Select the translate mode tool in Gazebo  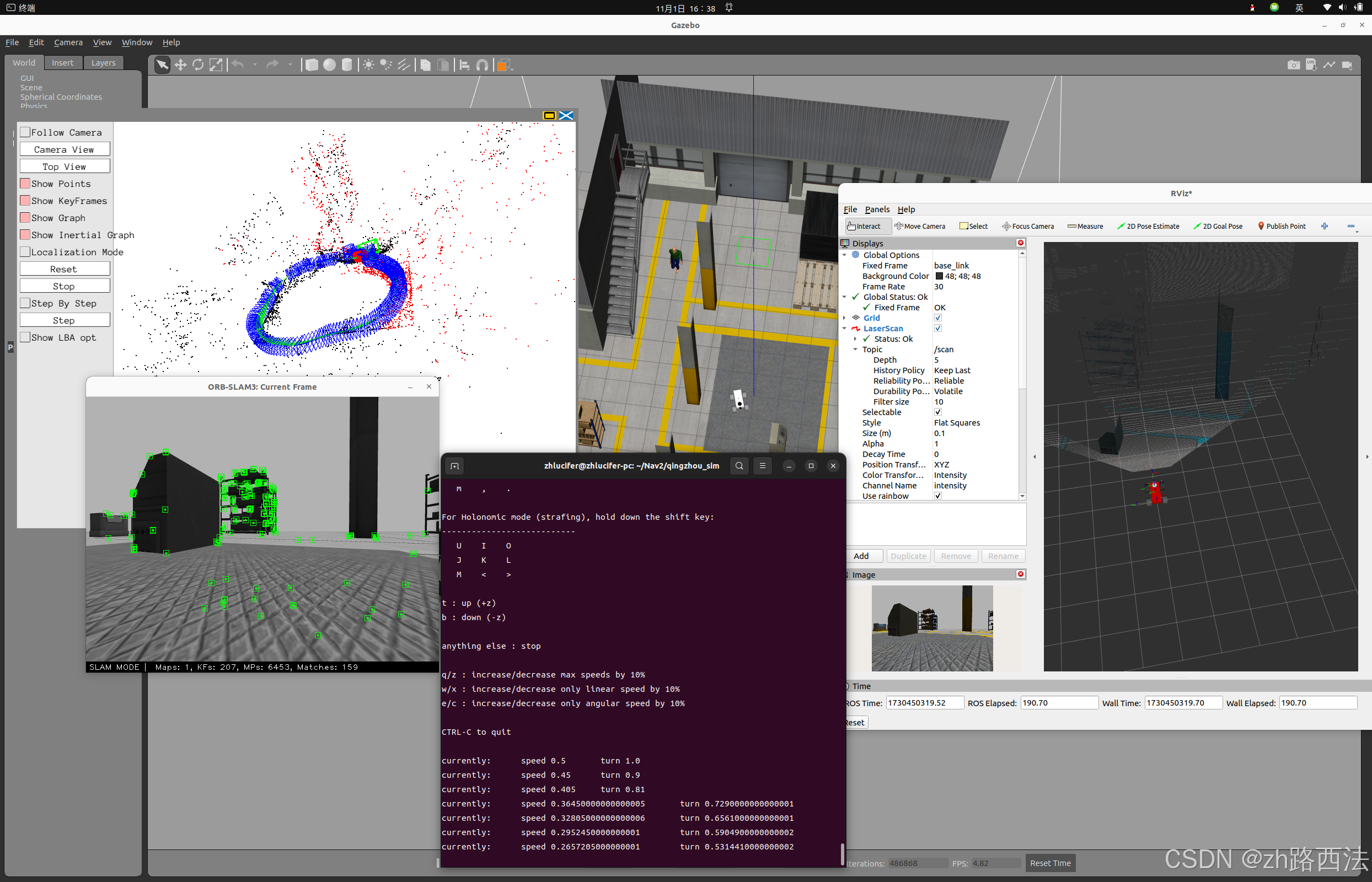[x=180, y=64]
